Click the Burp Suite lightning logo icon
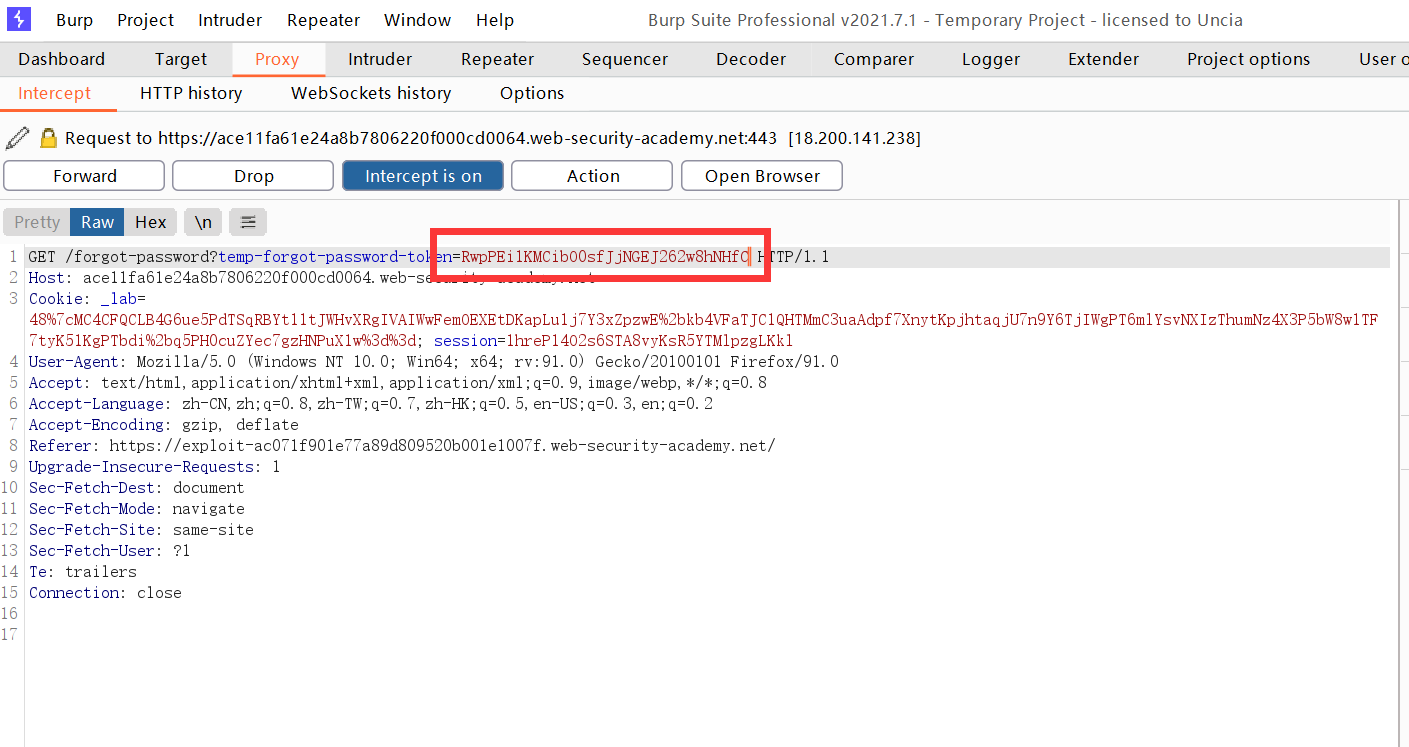1409x747 pixels. (x=19, y=19)
